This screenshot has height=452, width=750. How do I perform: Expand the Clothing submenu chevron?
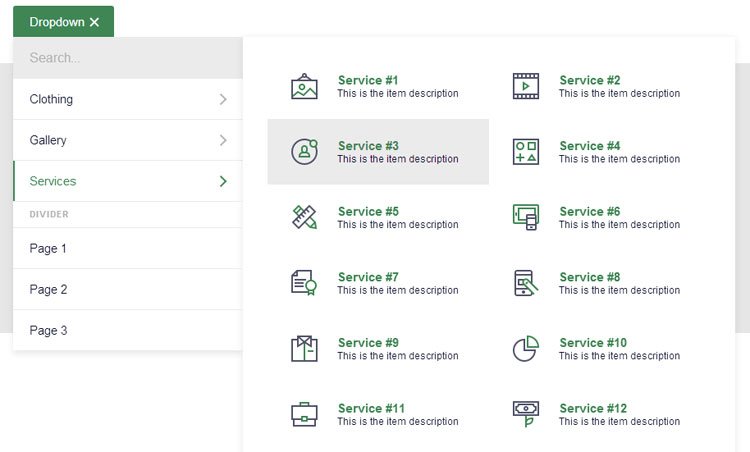tap(223, 99)
